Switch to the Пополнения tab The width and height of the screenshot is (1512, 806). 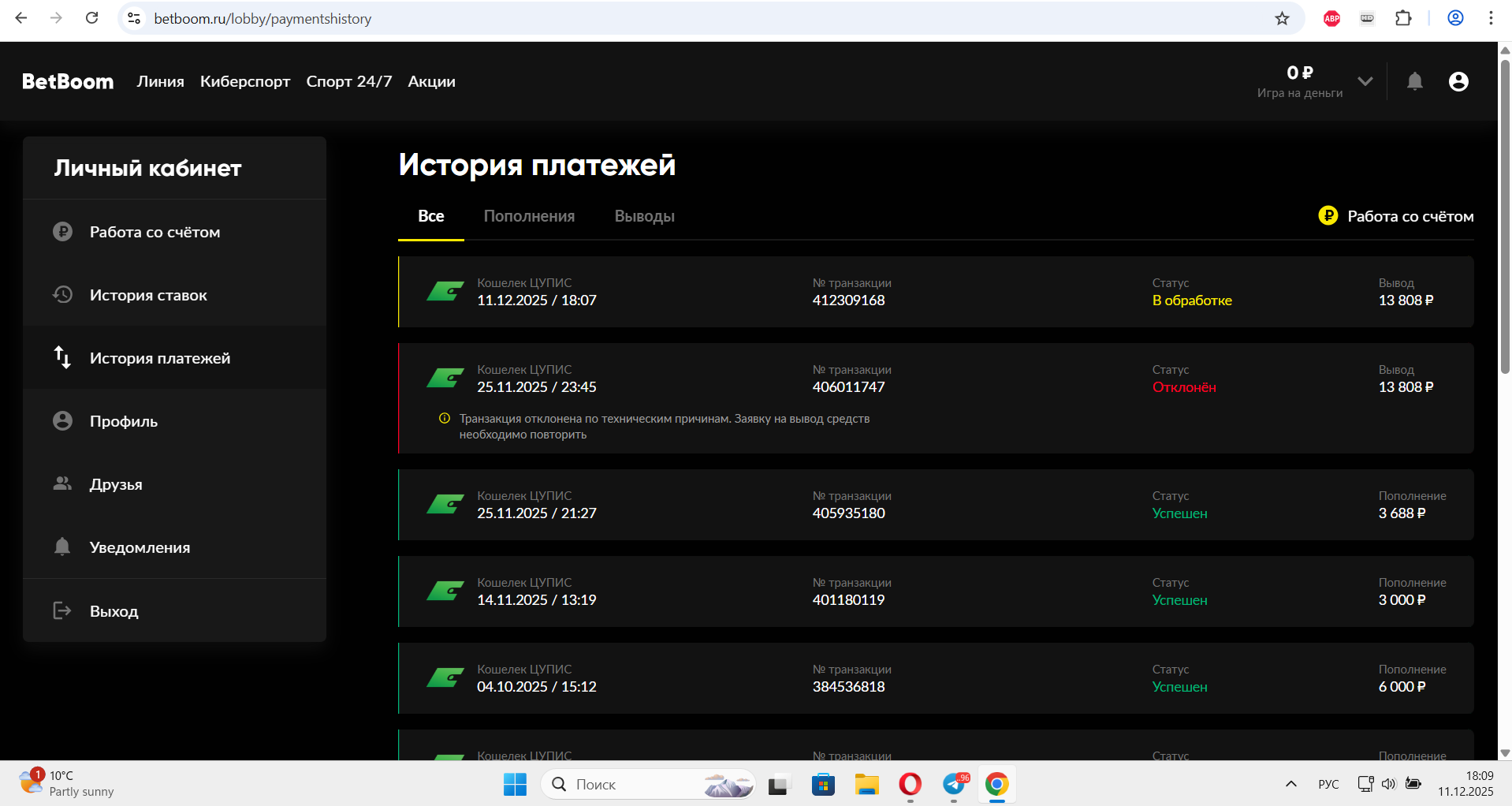[x=529, y=216]
